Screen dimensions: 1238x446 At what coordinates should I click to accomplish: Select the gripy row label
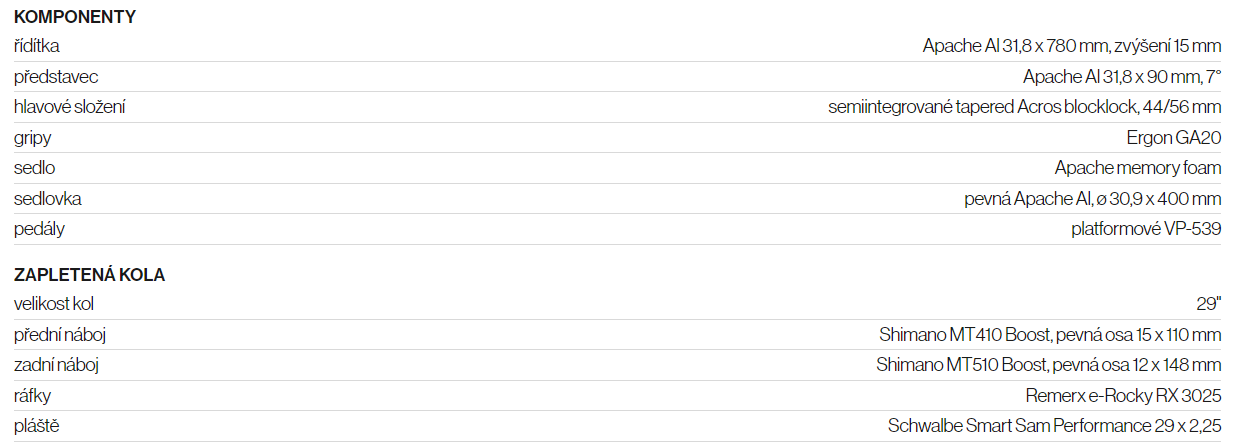(x=33, y=138)
